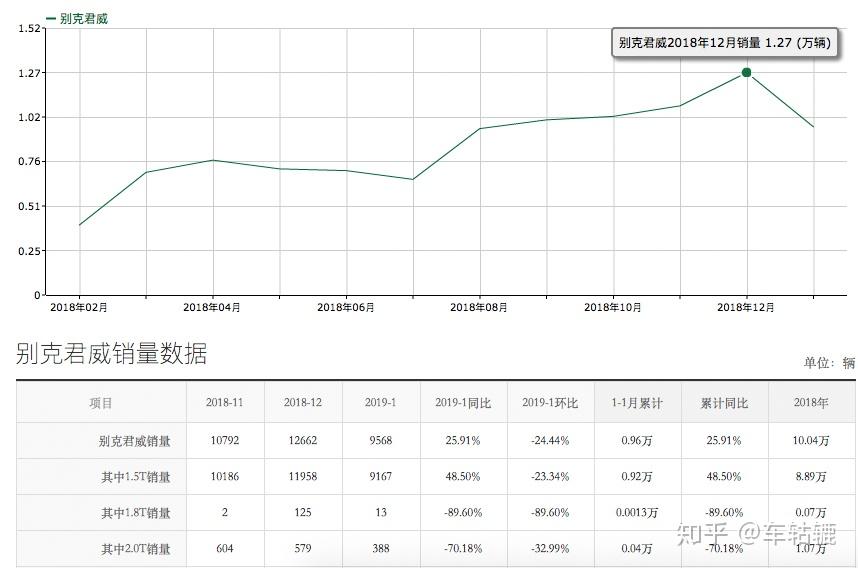Click the 2018年02月 axis label

(x=79, y=308)
